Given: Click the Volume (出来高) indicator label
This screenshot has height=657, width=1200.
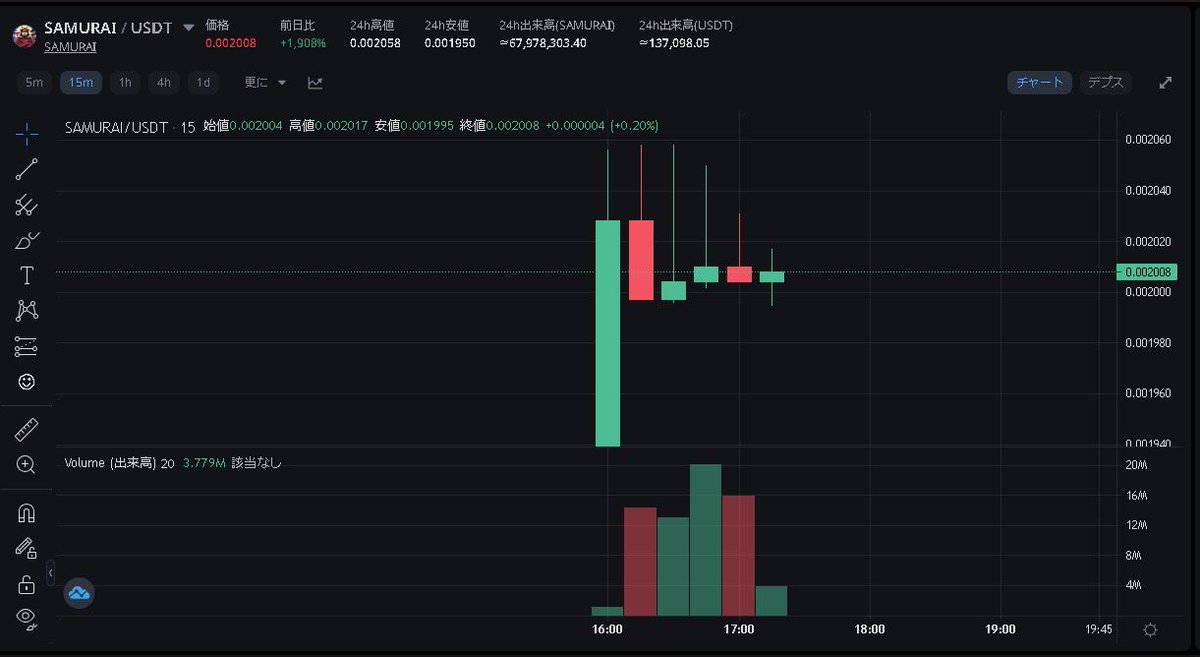Looking at the screenshot, I should point(110,463).
